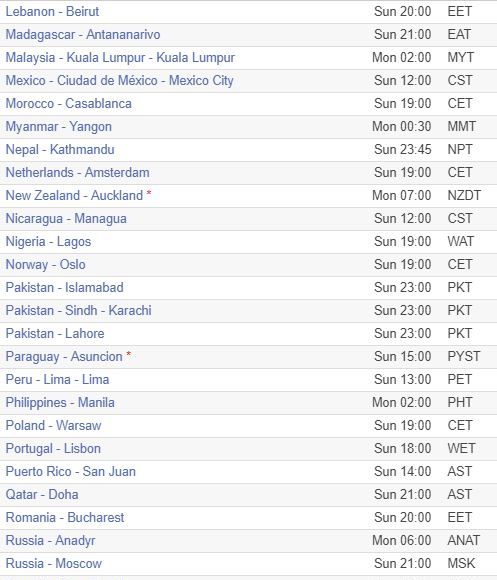This screenshot has width=497, height=580.
Task: Open Nicaragua - Managua link
Action: click(x=66, y=219)
